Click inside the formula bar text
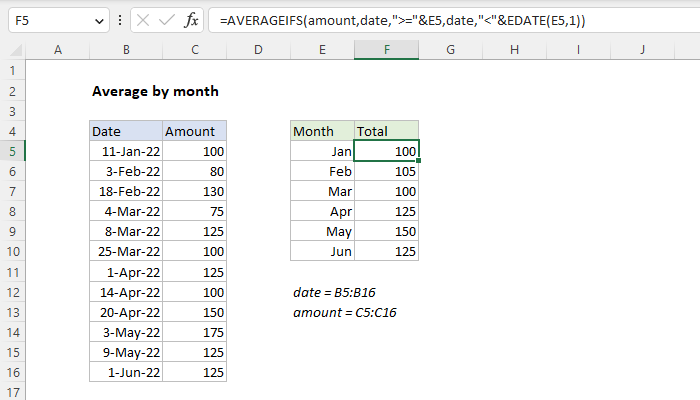The width and height of the screenshot is (700, 400). pyautogui.click(x=402, y=21)
